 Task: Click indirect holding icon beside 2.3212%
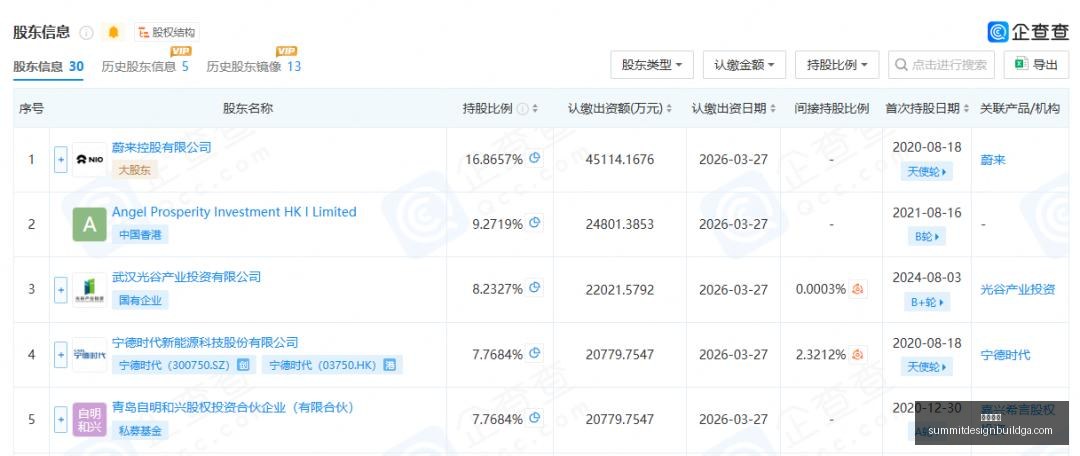pos(858,355)
